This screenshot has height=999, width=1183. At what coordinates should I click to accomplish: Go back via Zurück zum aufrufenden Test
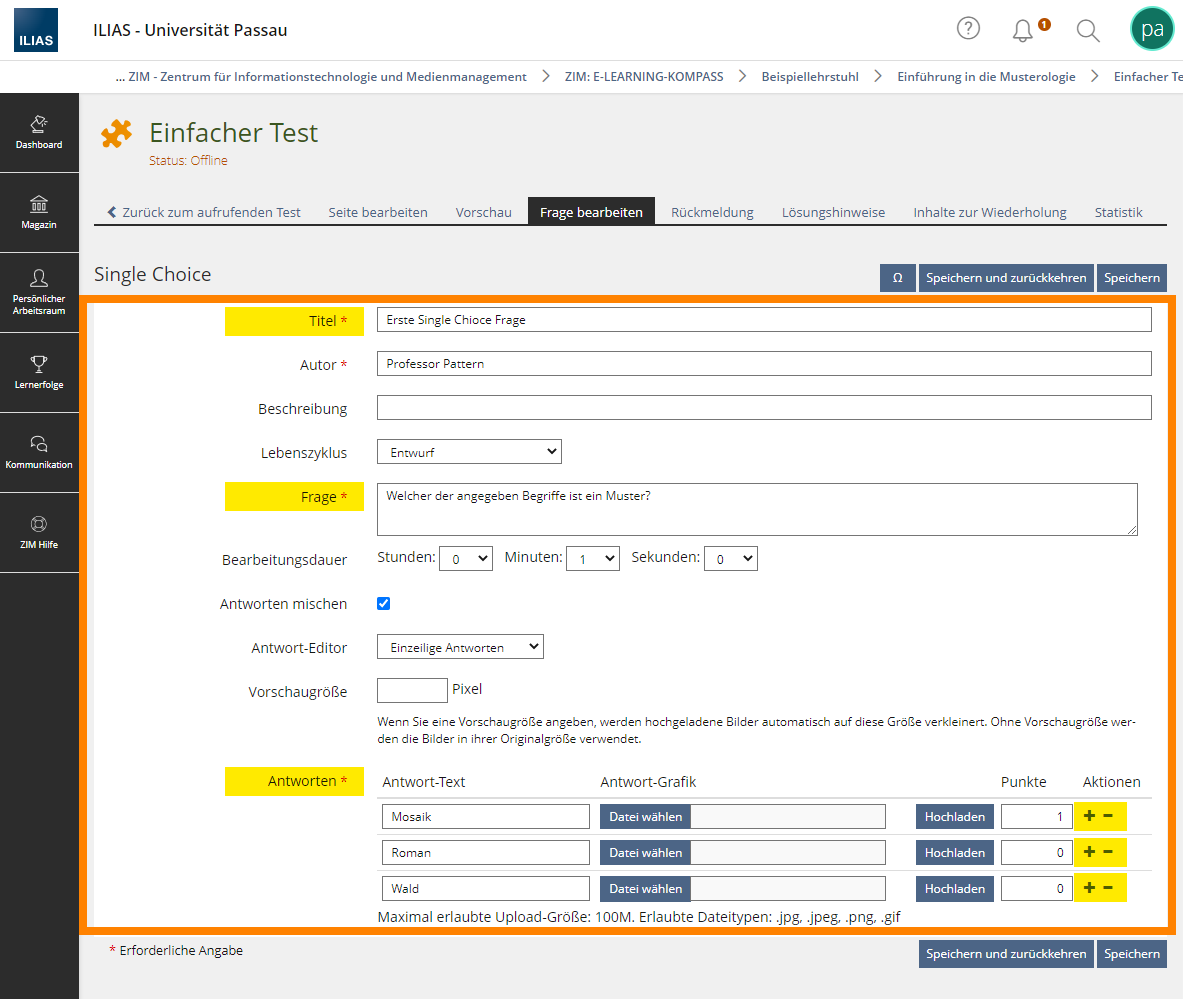pyautogui.click(x=204, y=212)
